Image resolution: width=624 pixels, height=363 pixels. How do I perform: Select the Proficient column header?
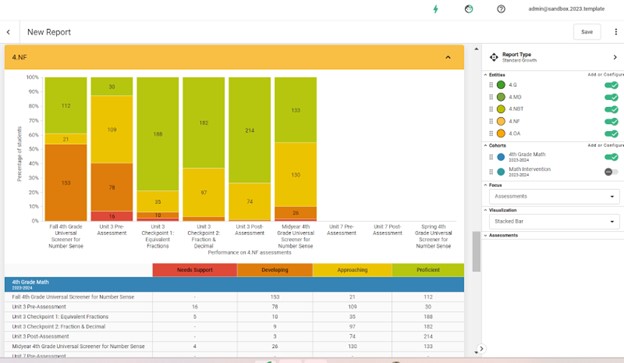[x=428, y=270]
